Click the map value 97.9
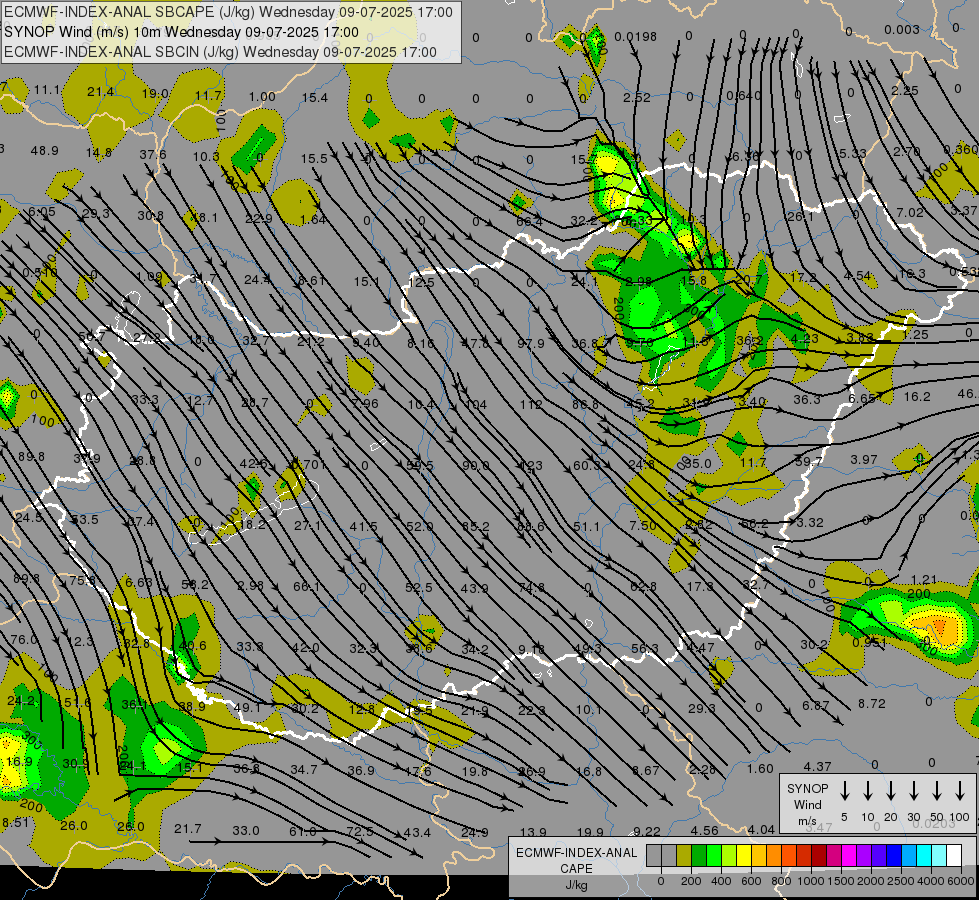This screenshot has width=979, height=900. point(531,344)
